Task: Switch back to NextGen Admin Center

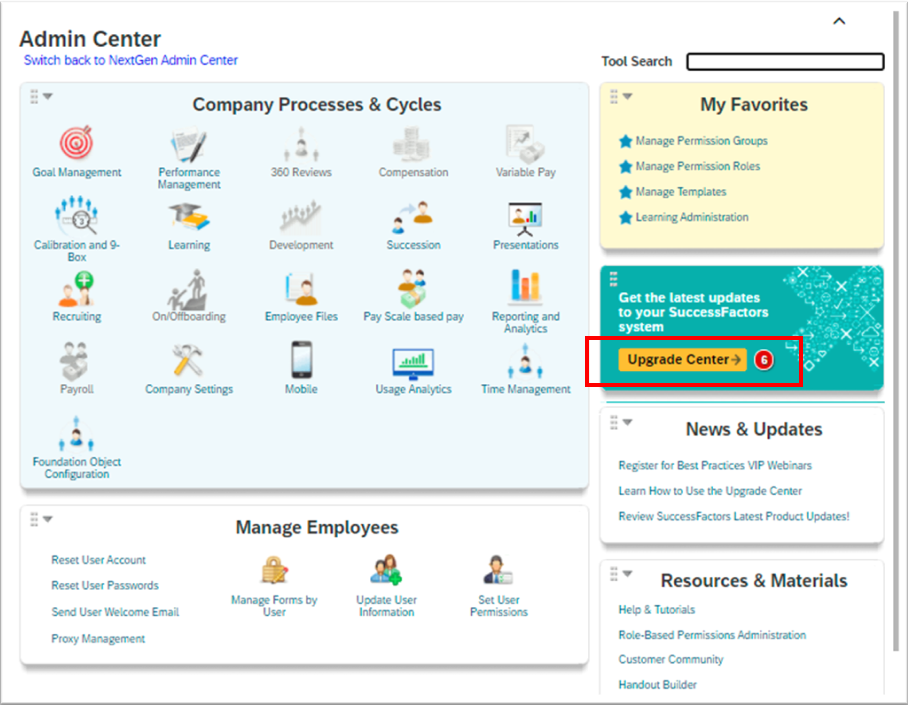Action: pyautogui.click(x=130, y=60)
